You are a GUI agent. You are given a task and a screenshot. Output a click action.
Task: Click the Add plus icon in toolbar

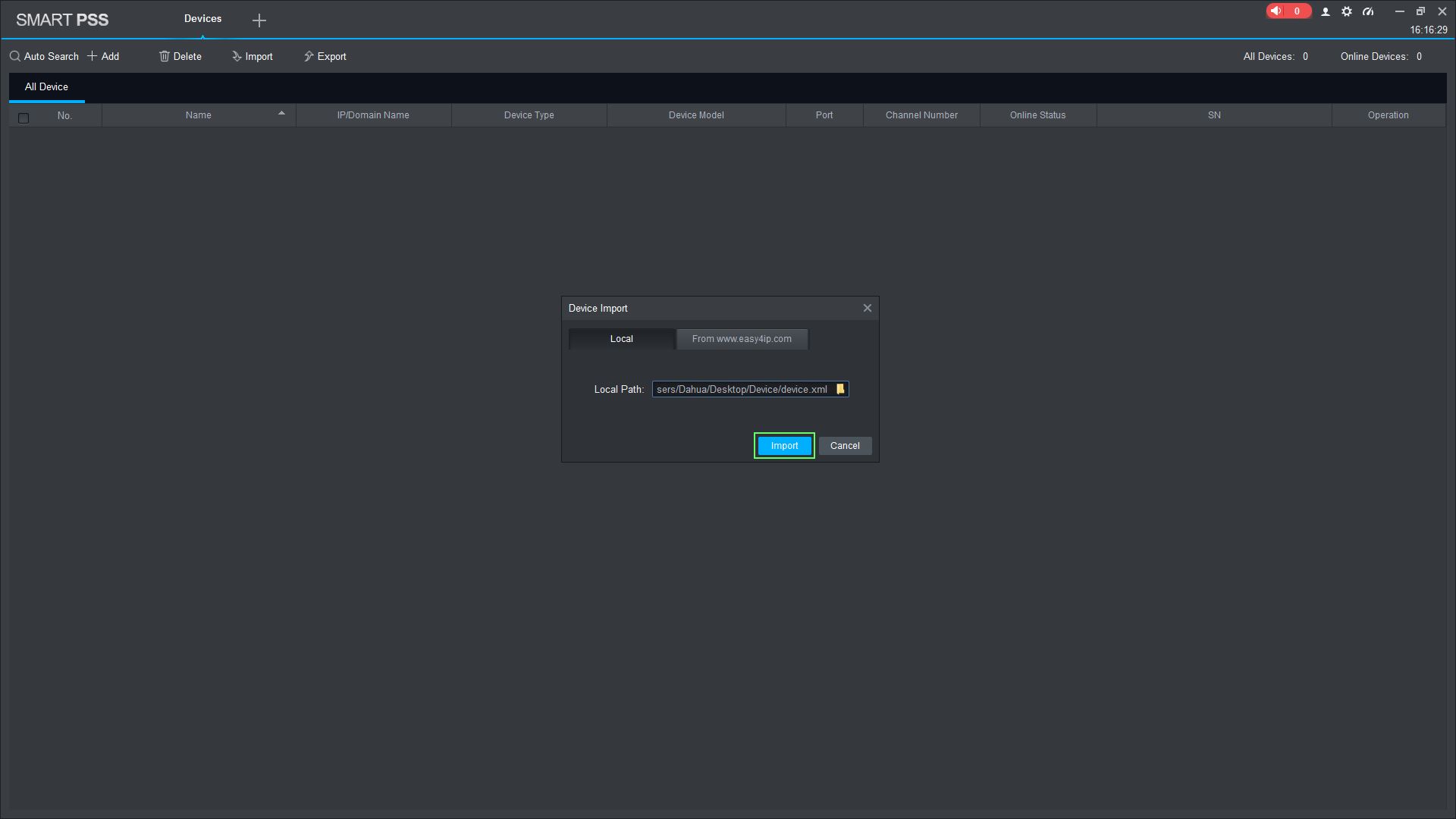93,57
